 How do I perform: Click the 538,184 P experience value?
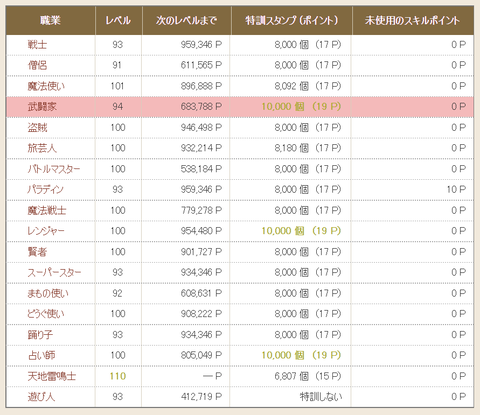coord(201,169)
